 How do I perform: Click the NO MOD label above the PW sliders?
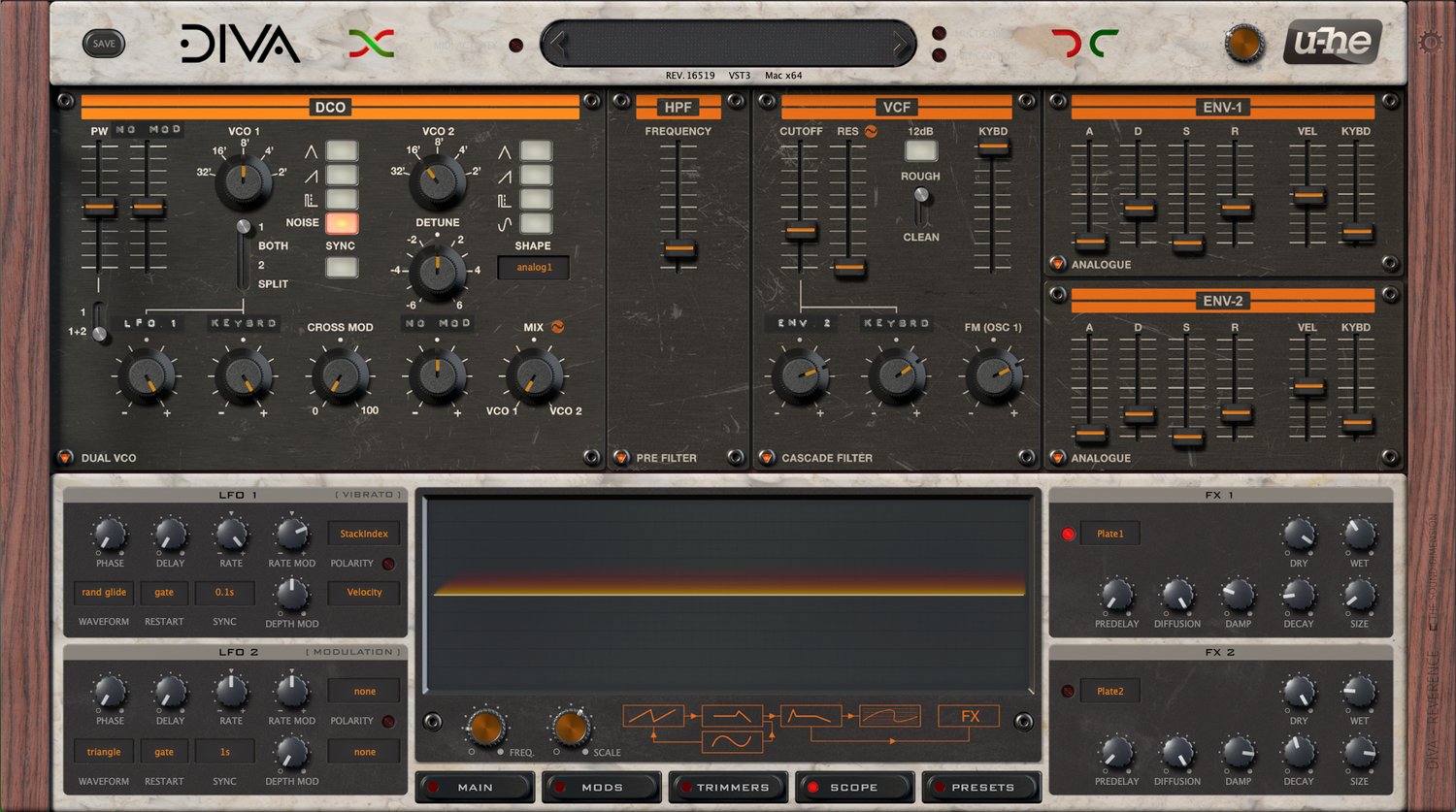(x=148, y=130)
